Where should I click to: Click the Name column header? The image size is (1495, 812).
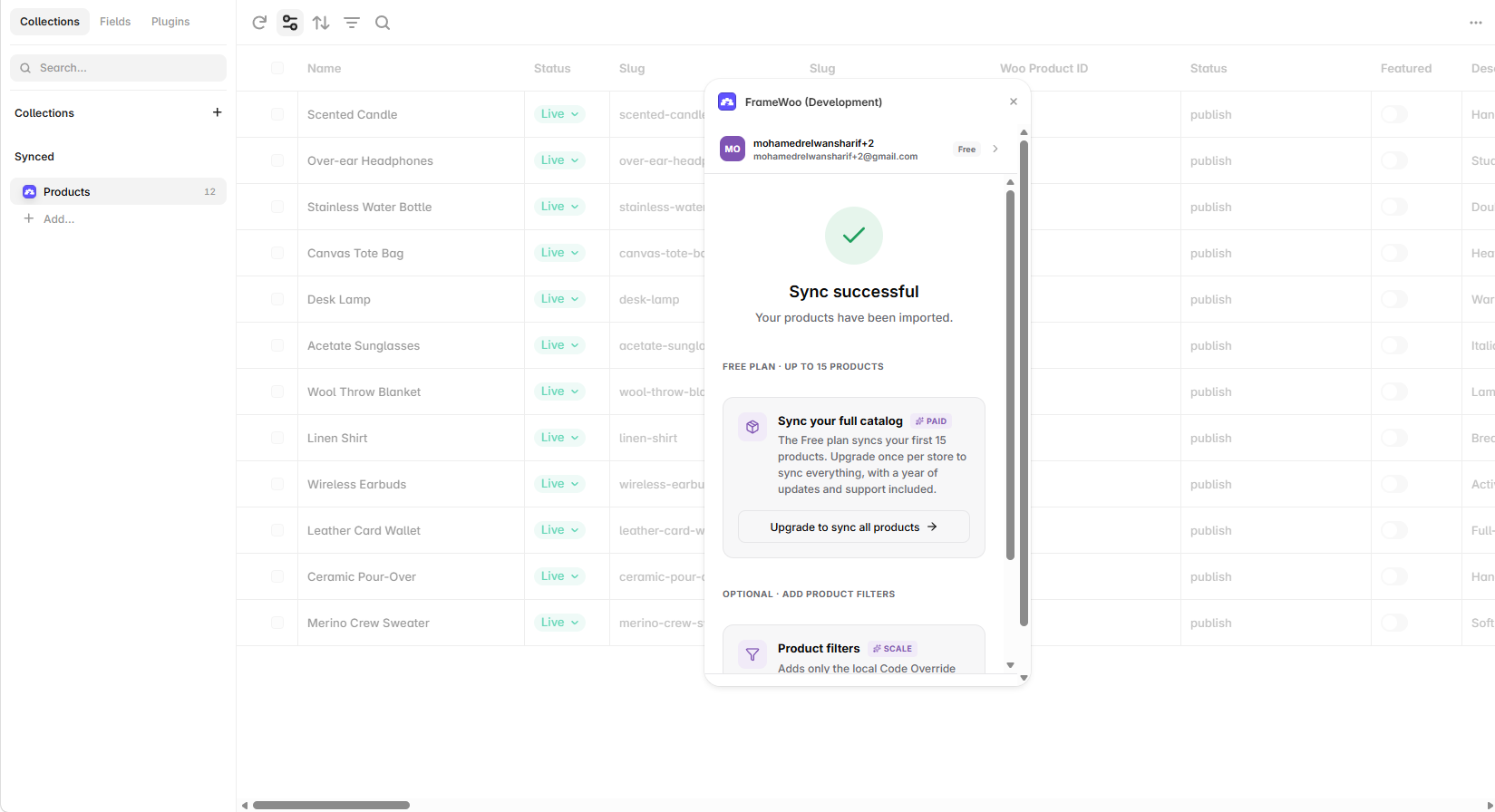click(x=324, y=68)
